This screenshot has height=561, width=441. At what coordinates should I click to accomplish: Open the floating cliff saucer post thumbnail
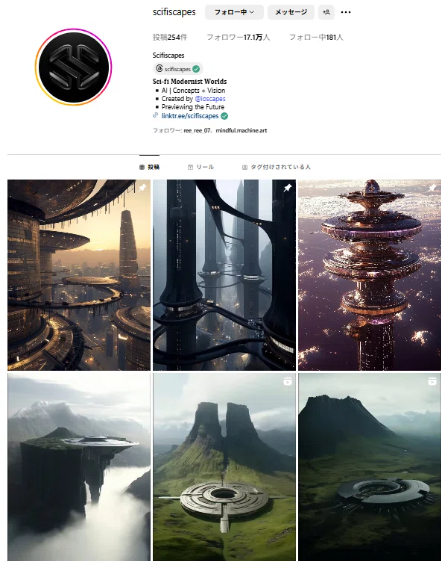[x=79, y=467]
